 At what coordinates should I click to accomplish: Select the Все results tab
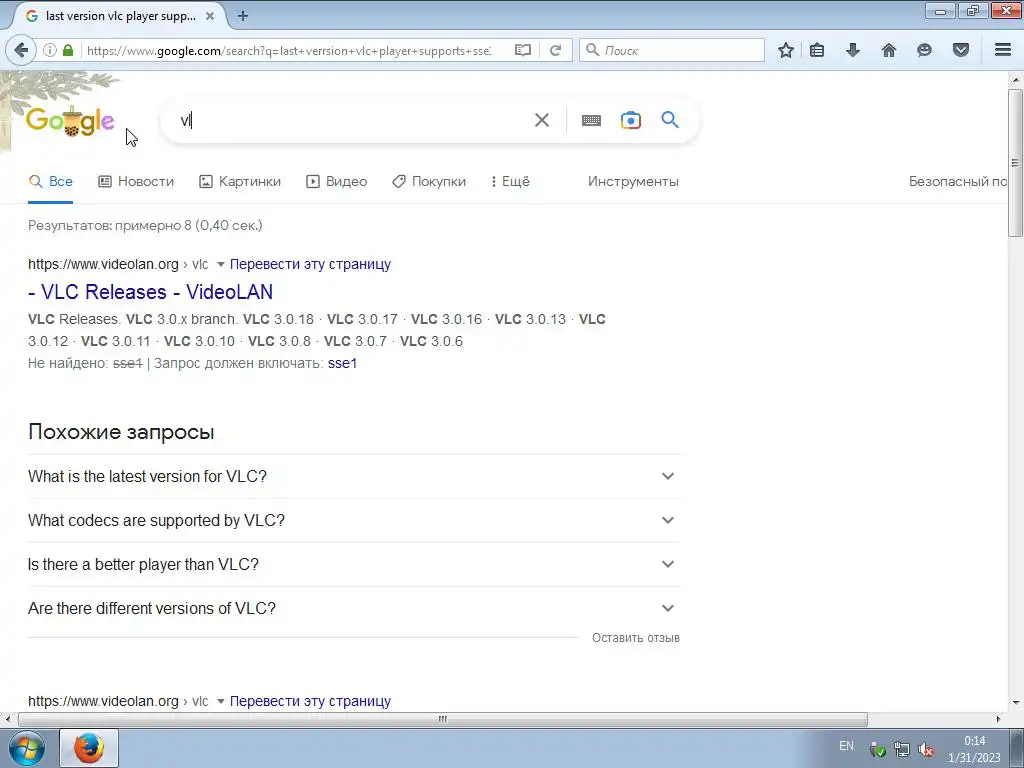51,182
